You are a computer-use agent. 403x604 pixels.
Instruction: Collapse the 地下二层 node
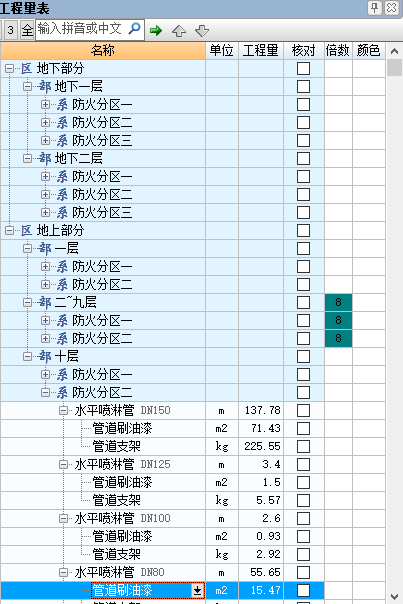(27, 158)
